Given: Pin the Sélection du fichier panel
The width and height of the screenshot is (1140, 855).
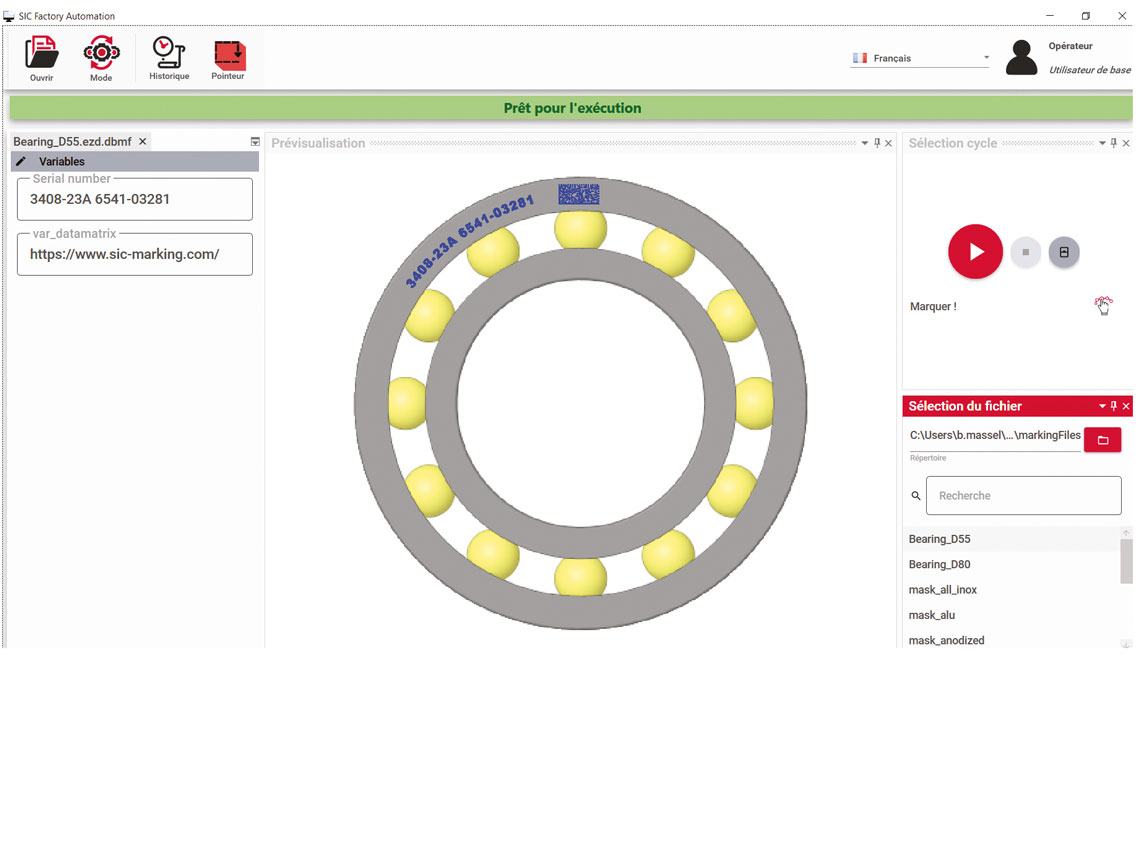Looking at the screenshot, I should pyautogui.click(x=1114, y=406).
